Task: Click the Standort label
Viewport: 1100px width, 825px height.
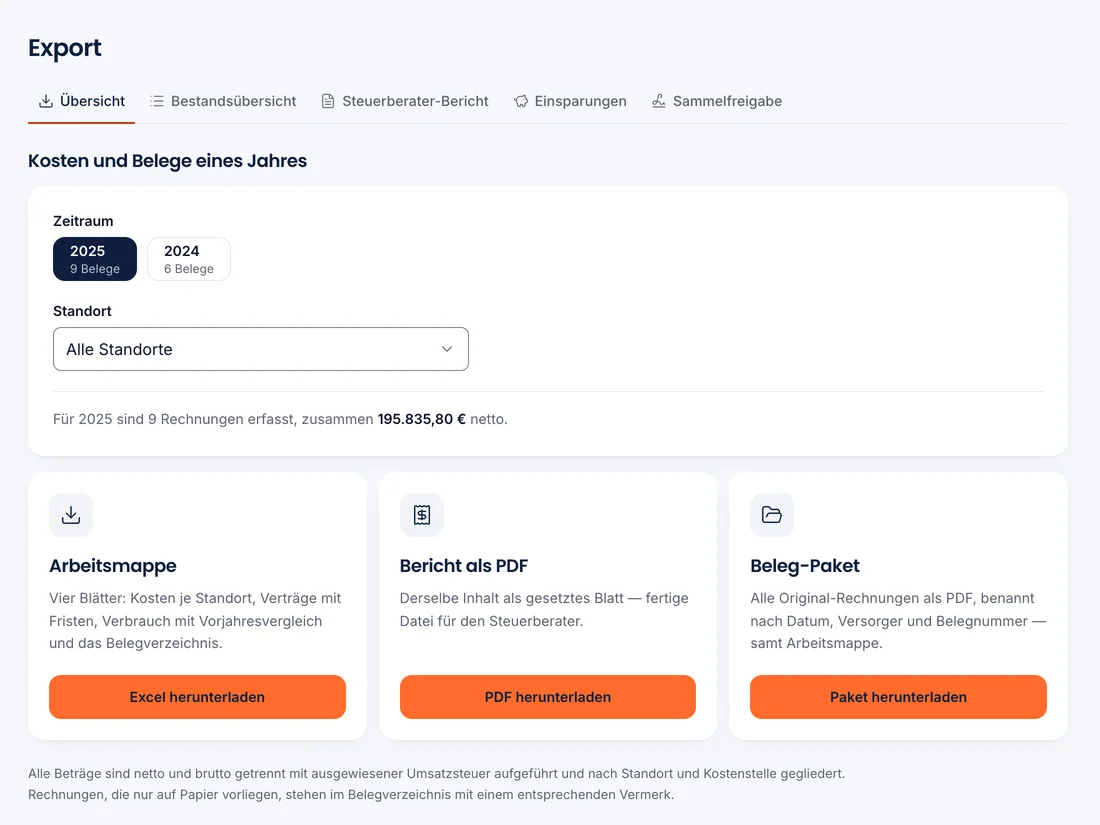Action: pyautogui.click(x=82, y=311)
